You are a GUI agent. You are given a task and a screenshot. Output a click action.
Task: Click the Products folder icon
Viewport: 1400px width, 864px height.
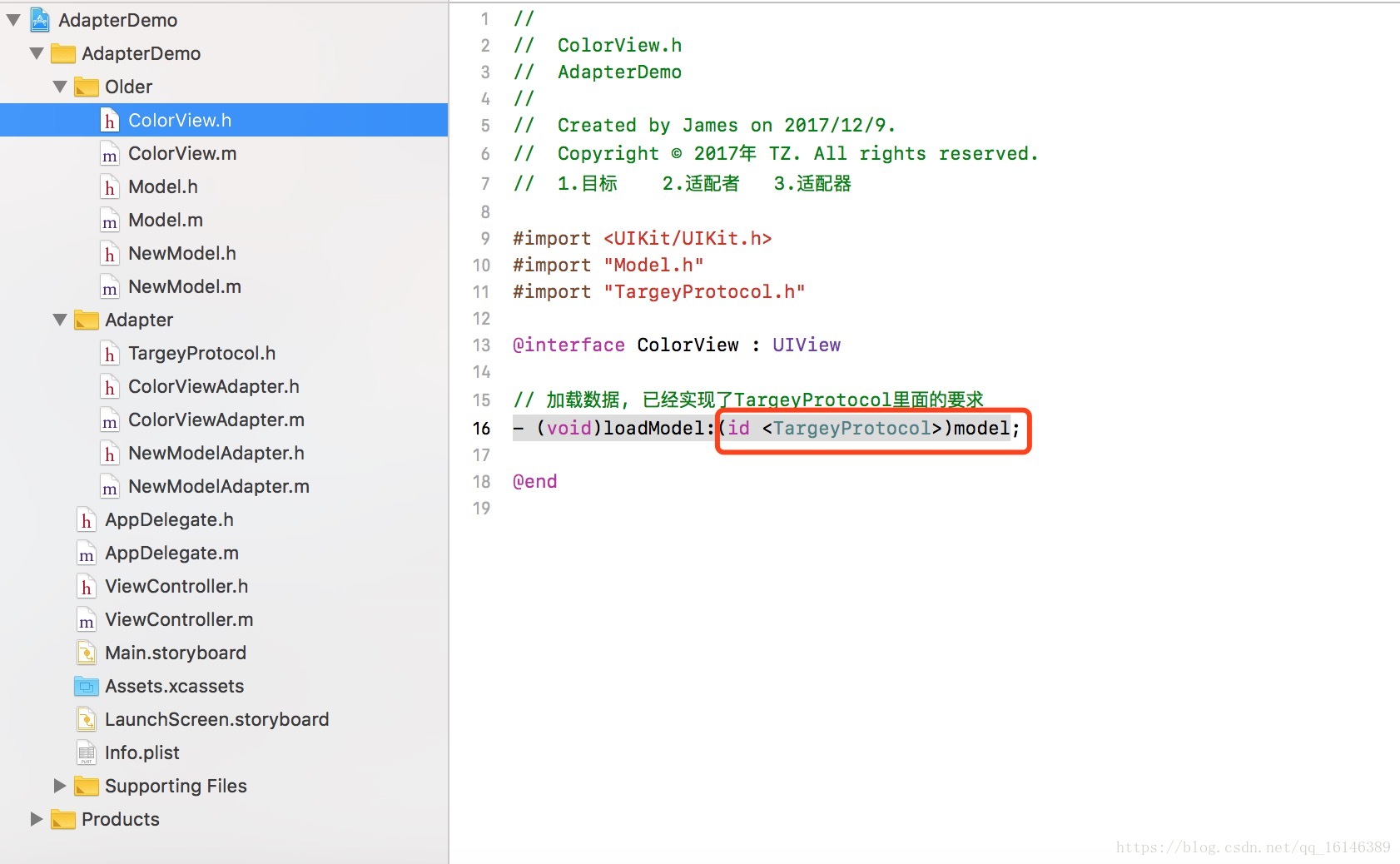[x=63, y=820]
